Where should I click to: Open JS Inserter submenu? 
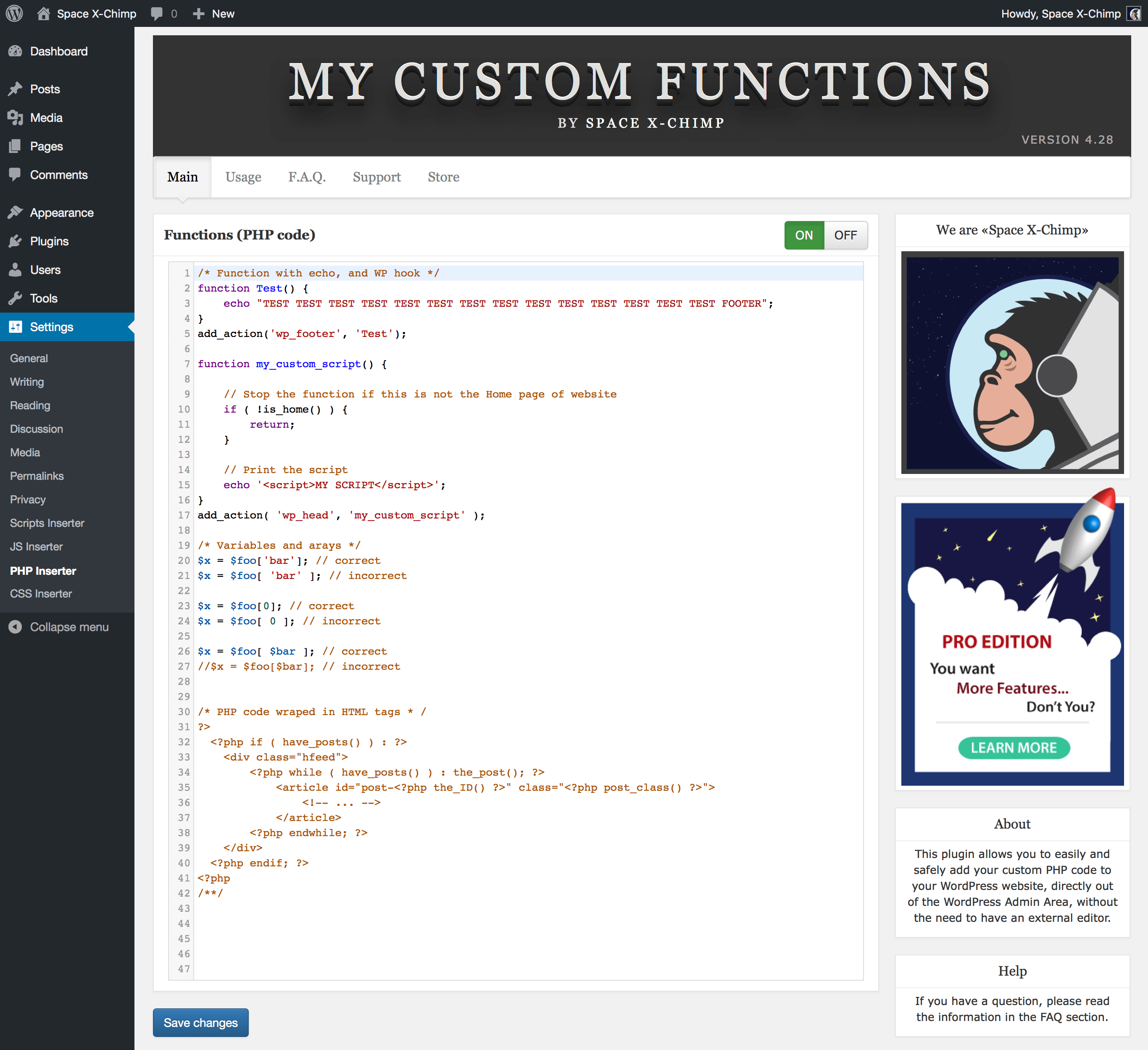click(36, 546)
